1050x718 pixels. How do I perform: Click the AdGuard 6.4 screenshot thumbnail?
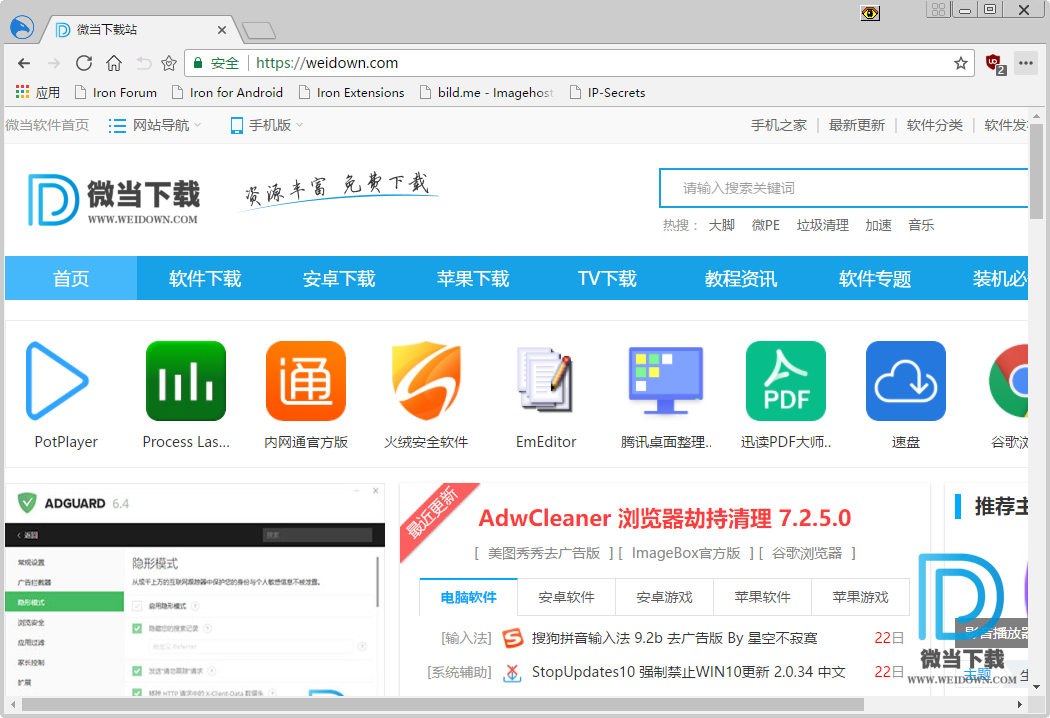pos(195,590)
